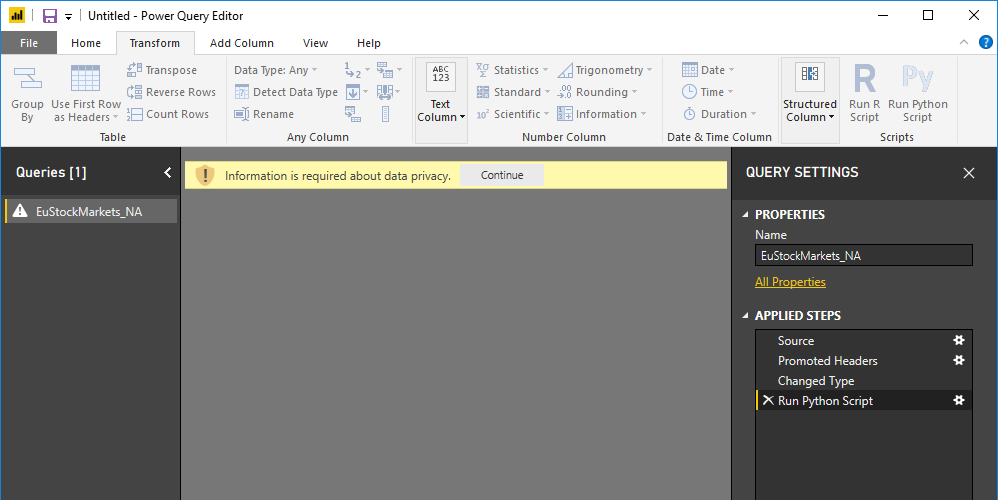Select the Transform tab

155,43
